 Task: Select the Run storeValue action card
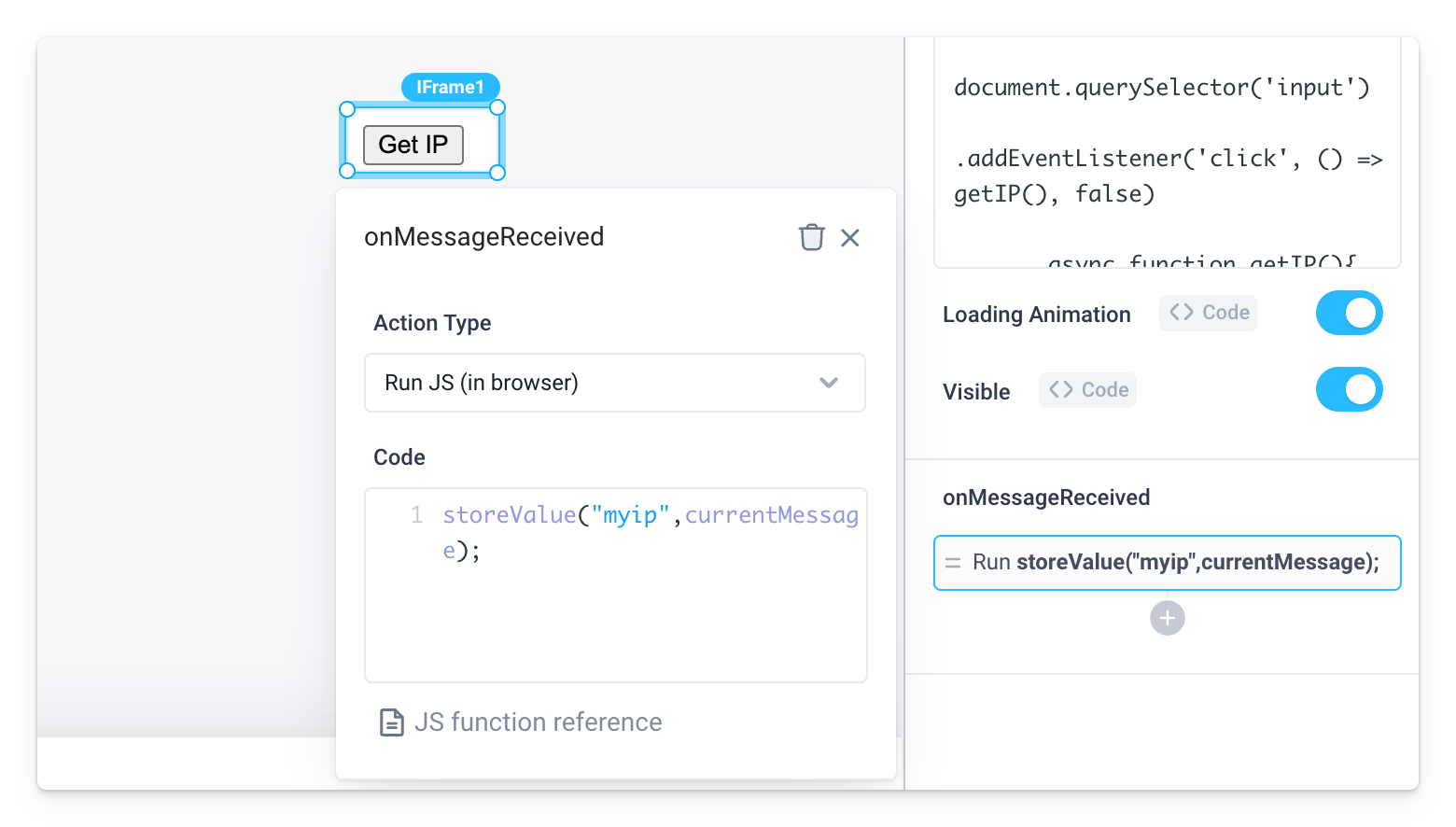coord(1167,562)
